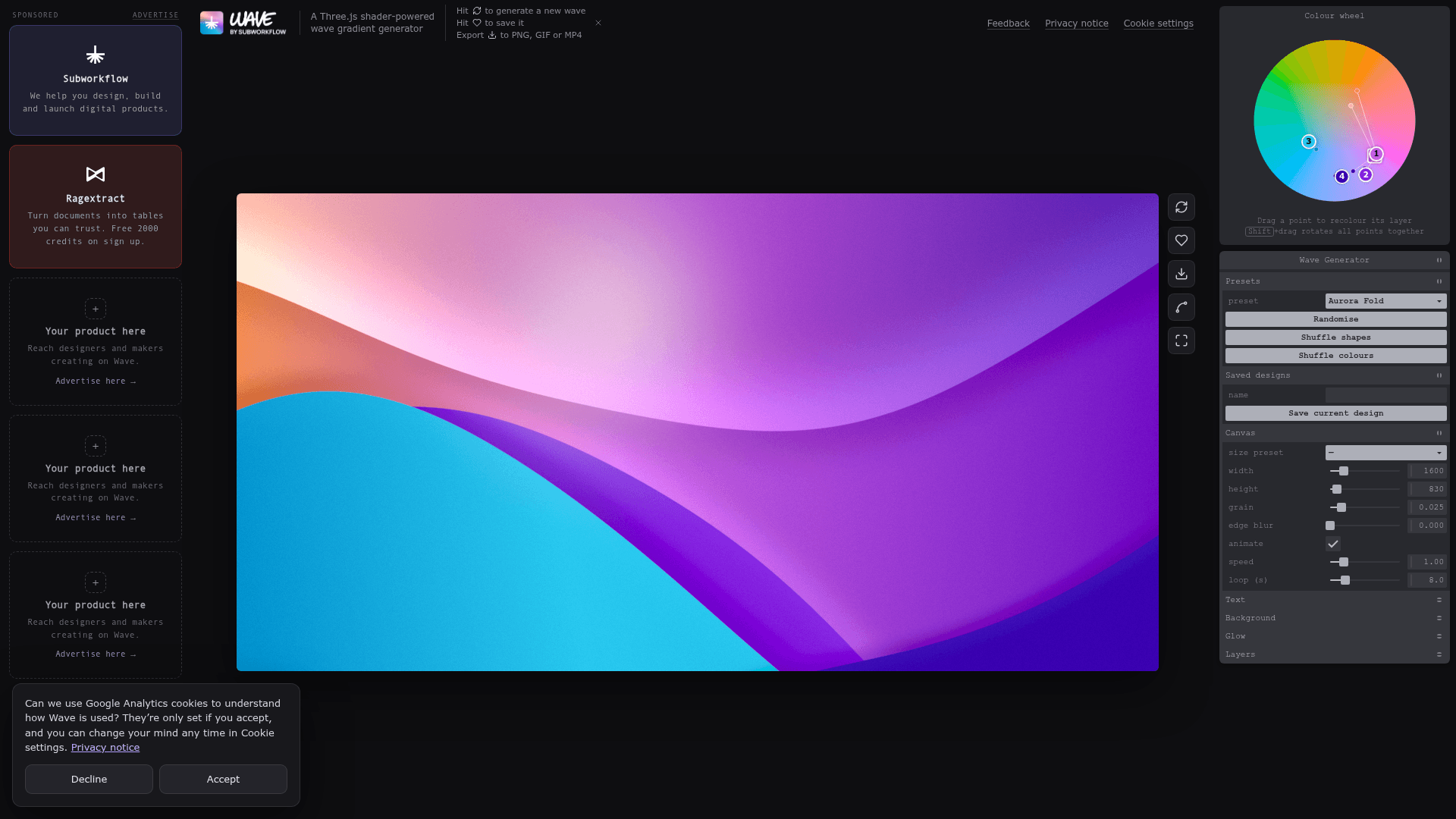1456x819 pixels.
Task: Click the export download icon
Action: [1181, 274]
